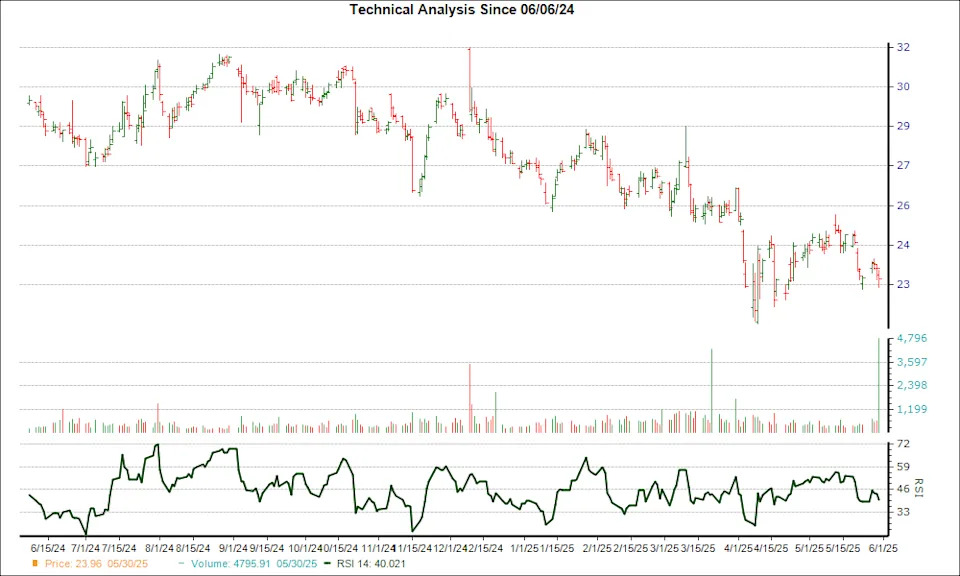Click the date label 2/1/25
This screenshot has width=960, height=576.
[597, 548]
